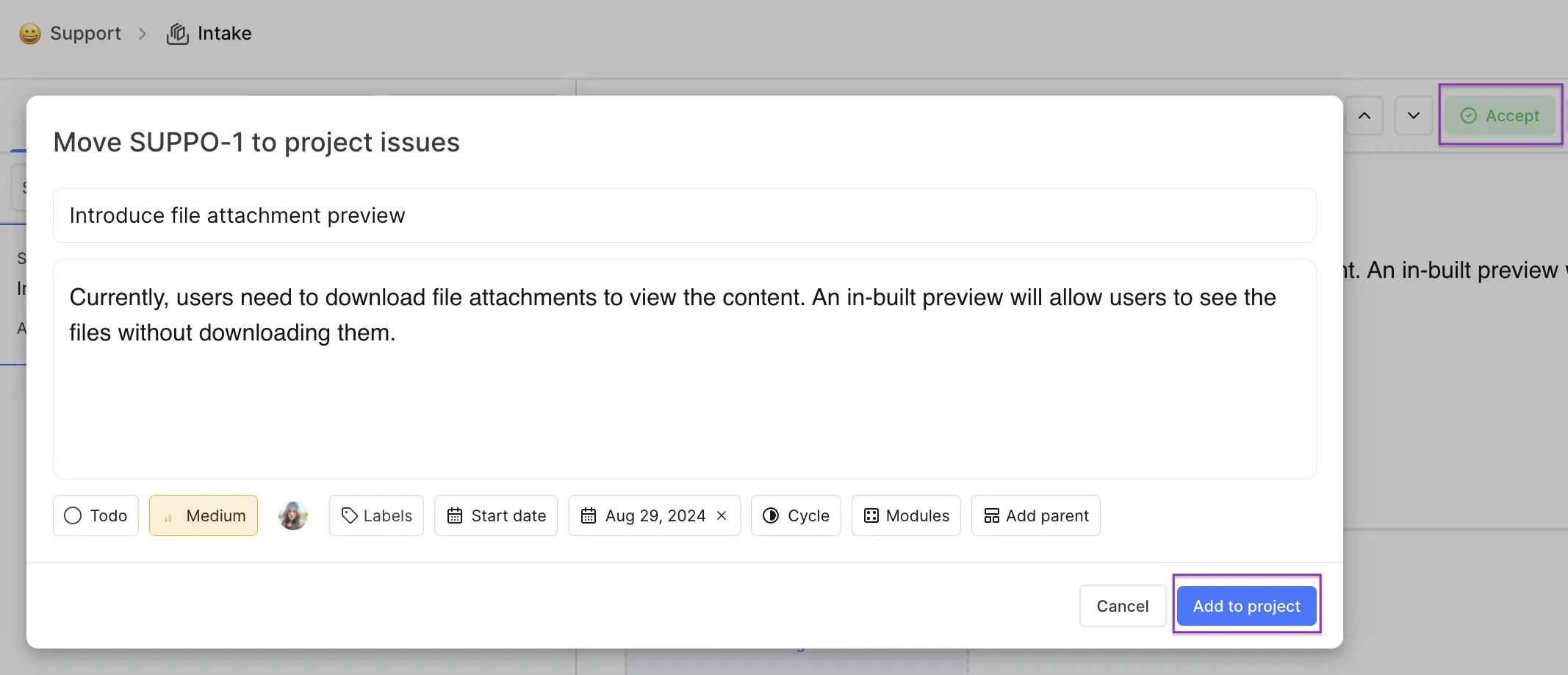Open the assignee avatar picker
The height and width of the screenshot is (675, 1568).
[x=293, y=515]
